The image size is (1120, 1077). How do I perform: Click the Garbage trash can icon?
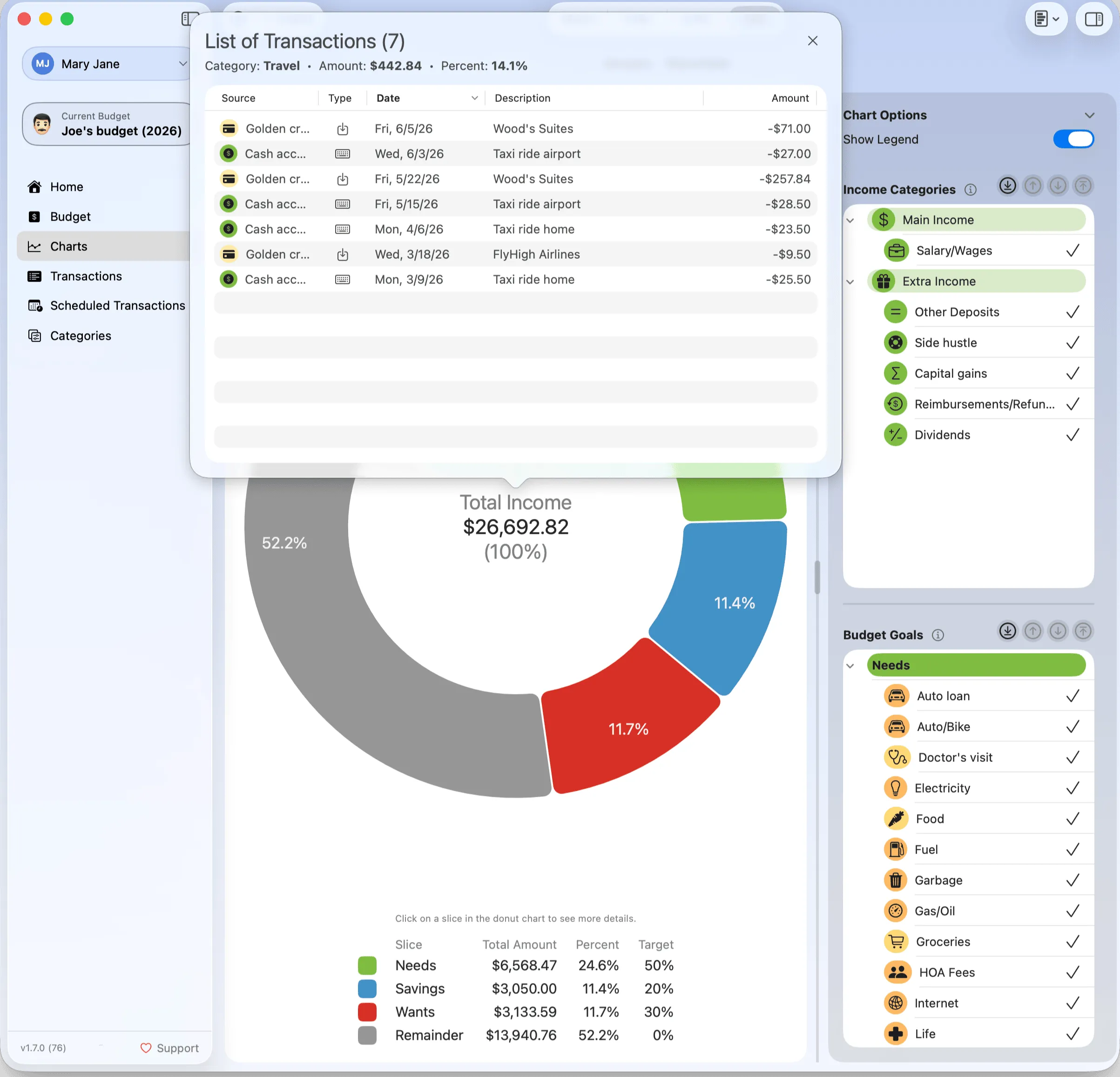click(896, 881)
